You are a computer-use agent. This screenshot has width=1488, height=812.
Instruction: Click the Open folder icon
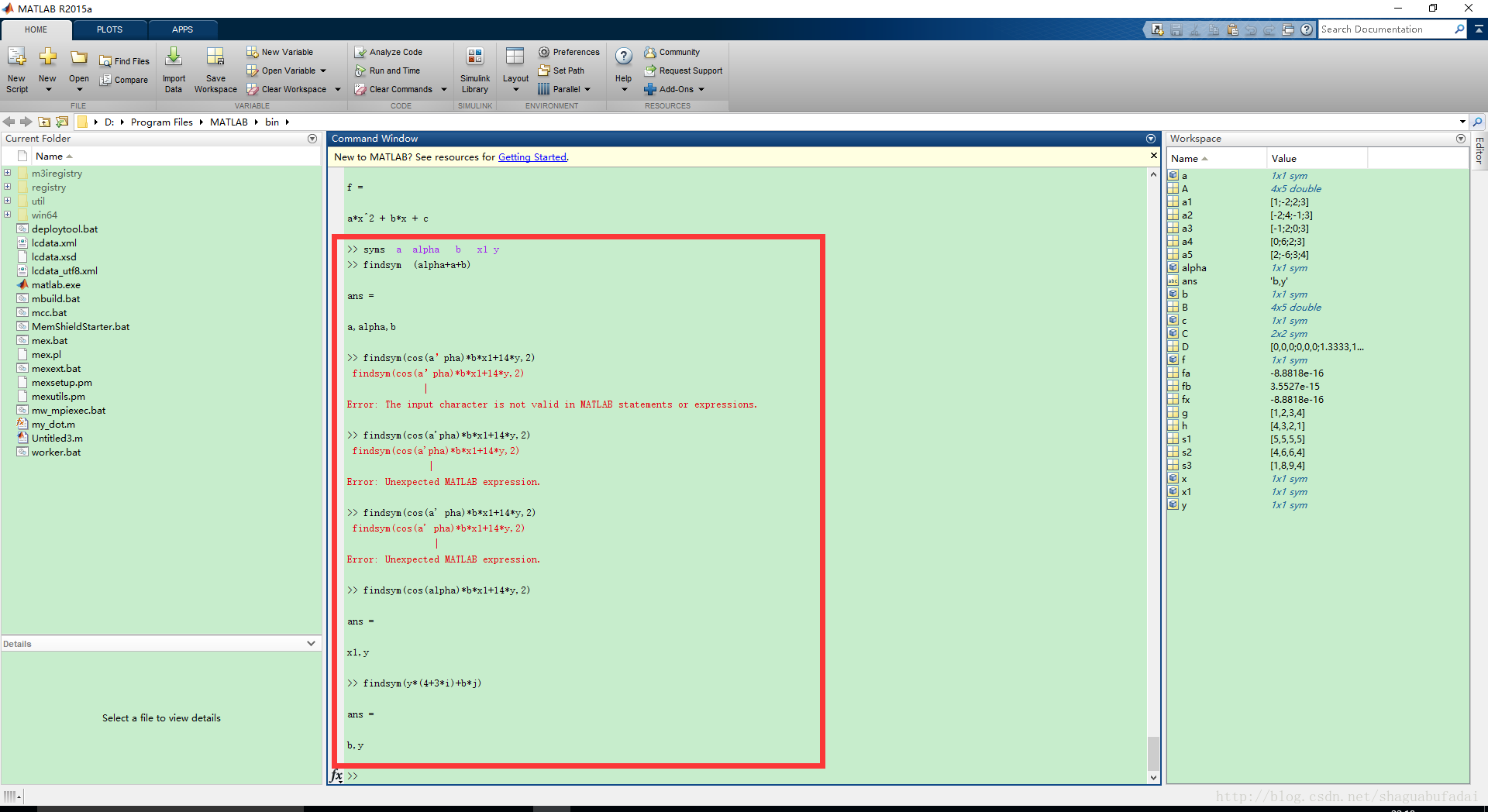pyautogui.click(x=79, y=57)
